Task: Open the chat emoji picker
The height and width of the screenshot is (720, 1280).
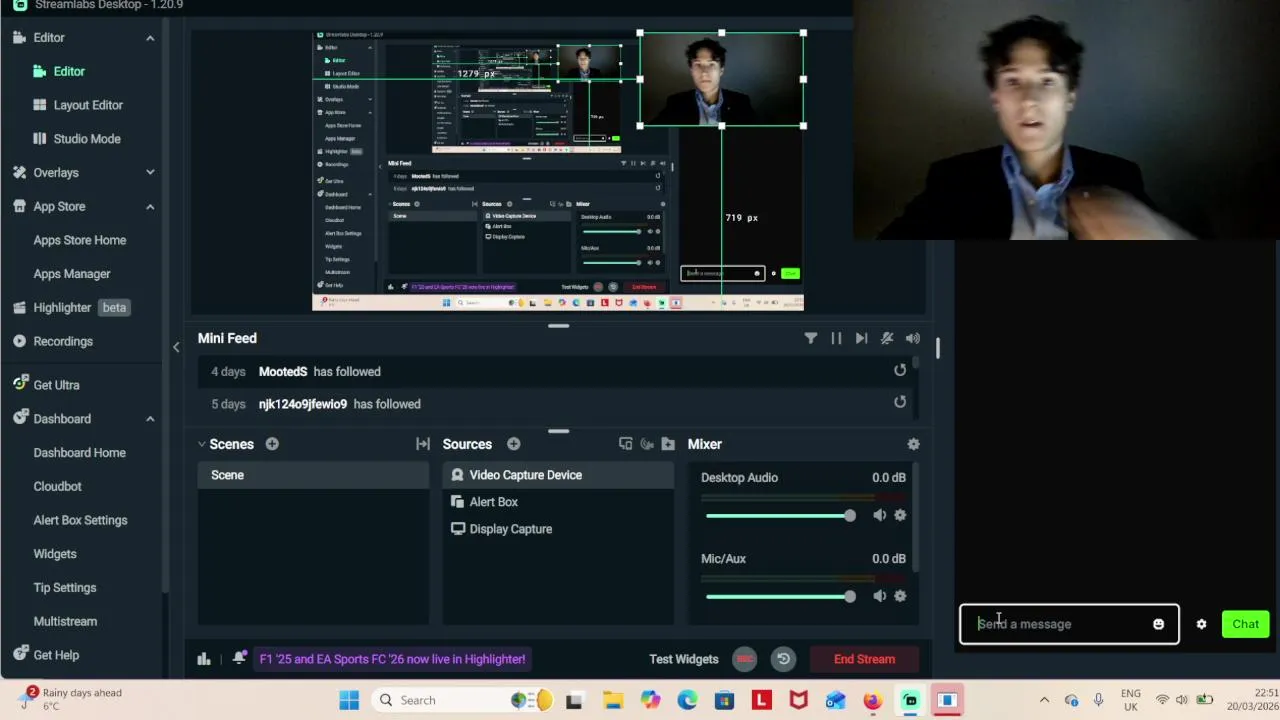Action: click(x=1158, y=624)
